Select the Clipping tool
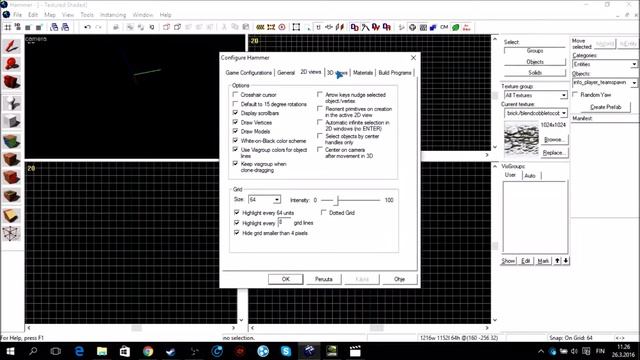 [11, 216]
